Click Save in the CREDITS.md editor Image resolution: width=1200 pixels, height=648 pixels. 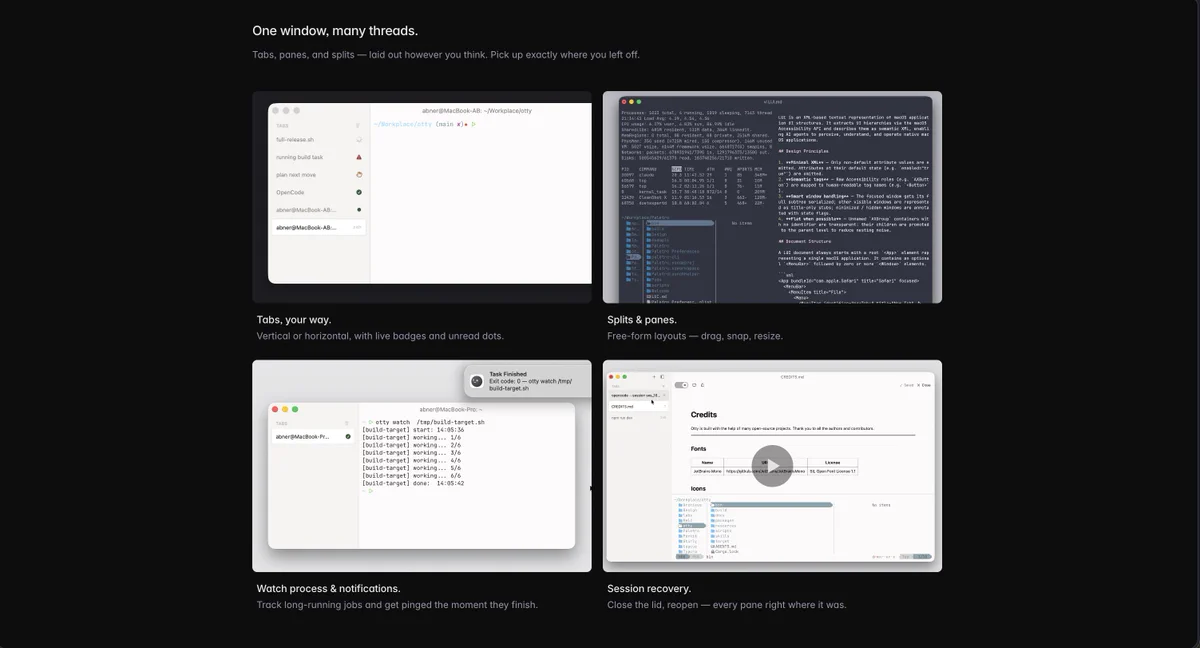(906, 385)
